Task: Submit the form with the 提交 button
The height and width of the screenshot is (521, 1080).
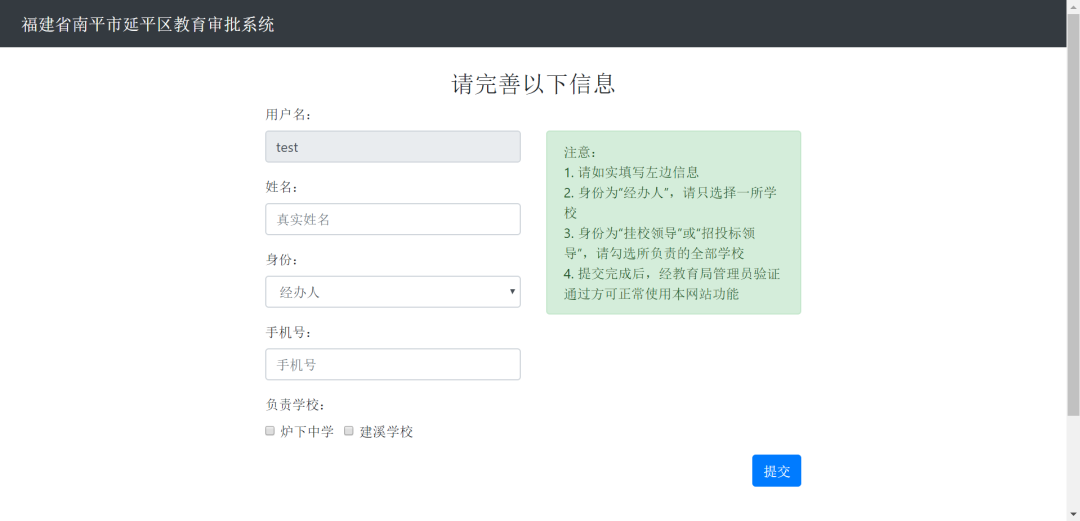Action: pos(776,471)
